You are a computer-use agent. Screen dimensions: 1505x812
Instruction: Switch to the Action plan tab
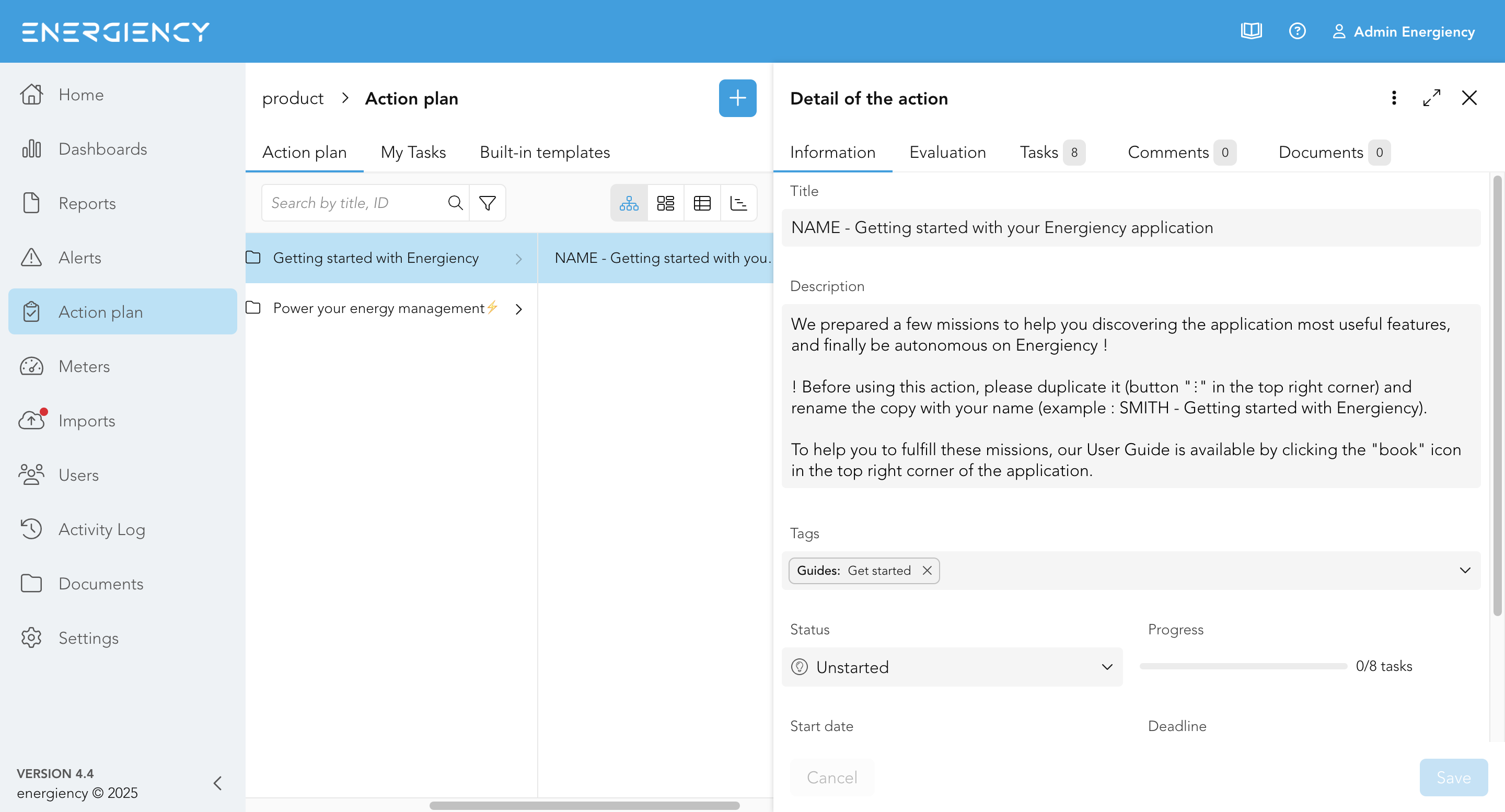tap(304, 152)
